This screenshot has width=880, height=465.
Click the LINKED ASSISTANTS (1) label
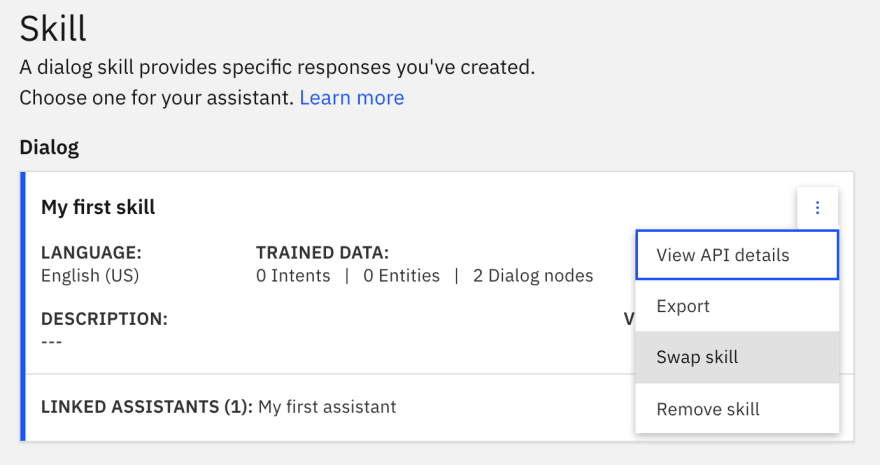point(147,406)
